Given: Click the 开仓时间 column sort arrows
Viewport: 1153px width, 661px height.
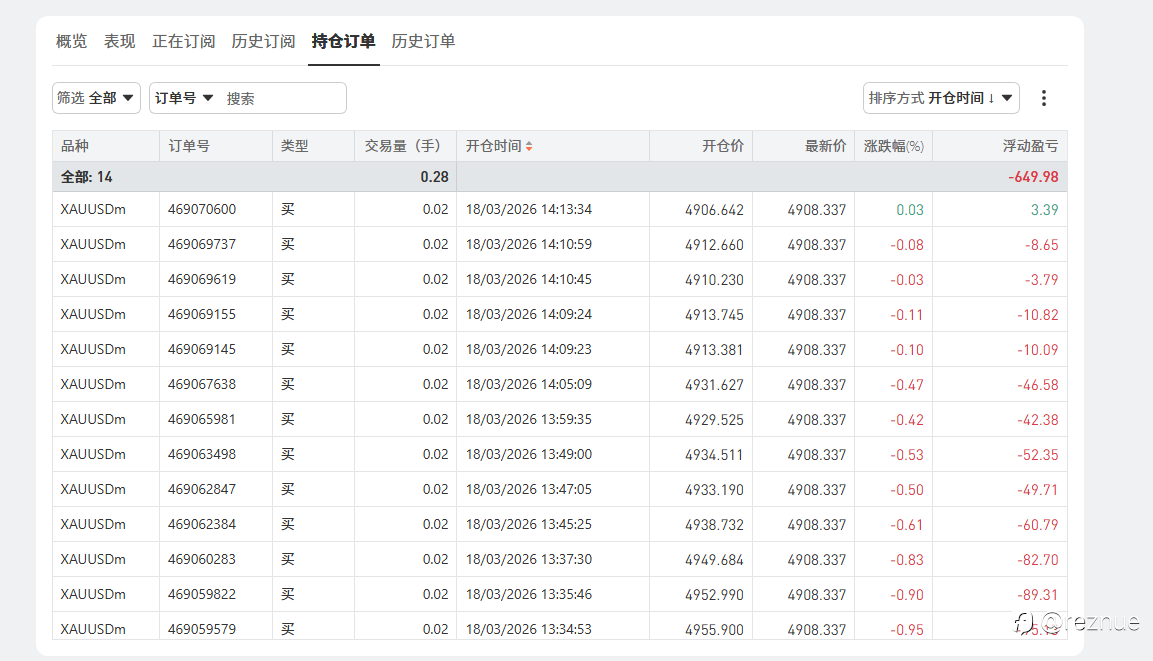Looking at the screenshot, I should (x=529, y=147).
